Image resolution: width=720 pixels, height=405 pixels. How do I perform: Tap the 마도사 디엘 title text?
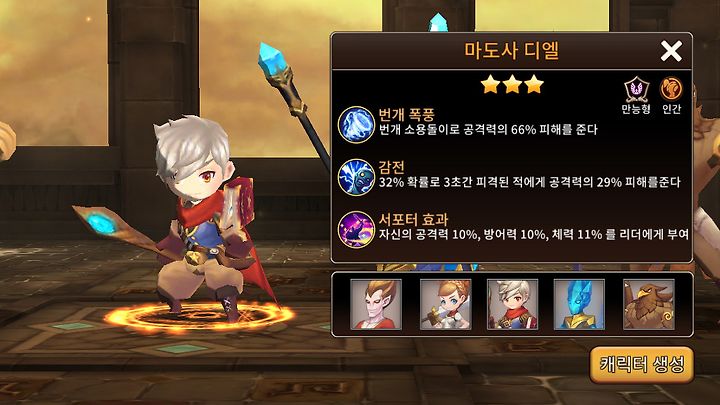512,51
